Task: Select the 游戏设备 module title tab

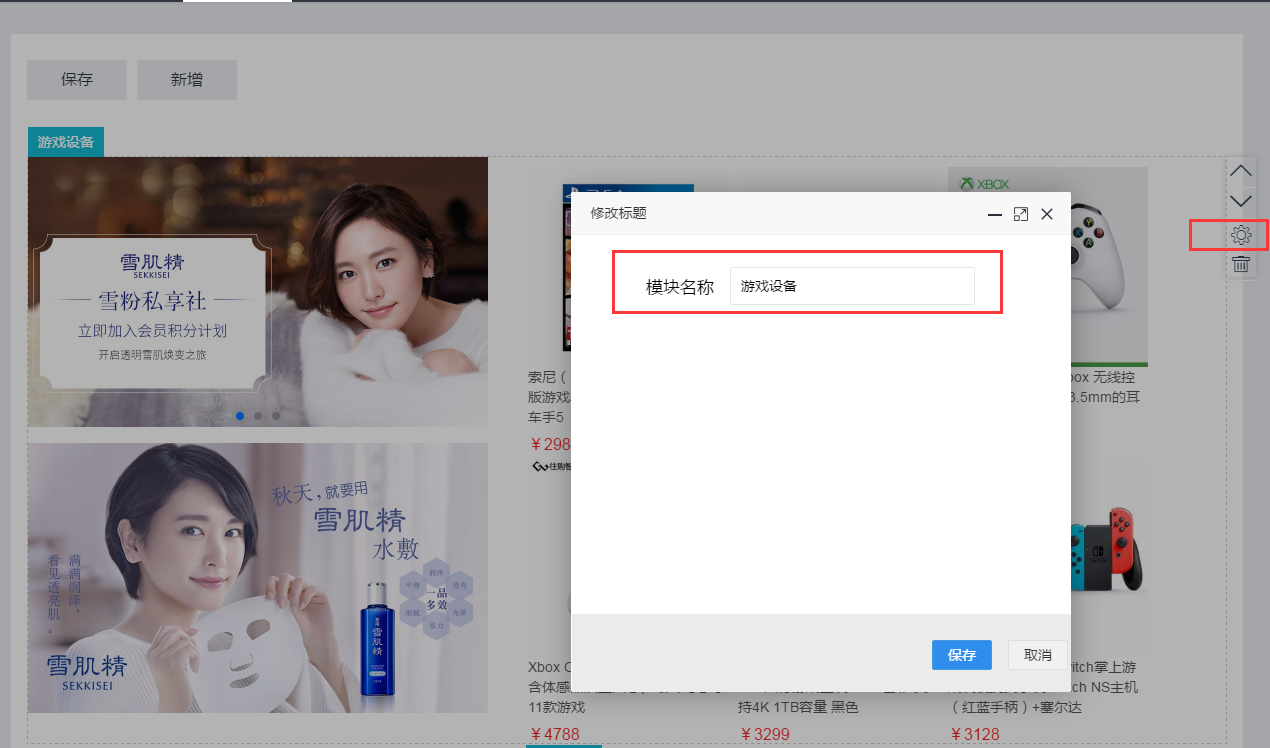Action: [66, 142]
